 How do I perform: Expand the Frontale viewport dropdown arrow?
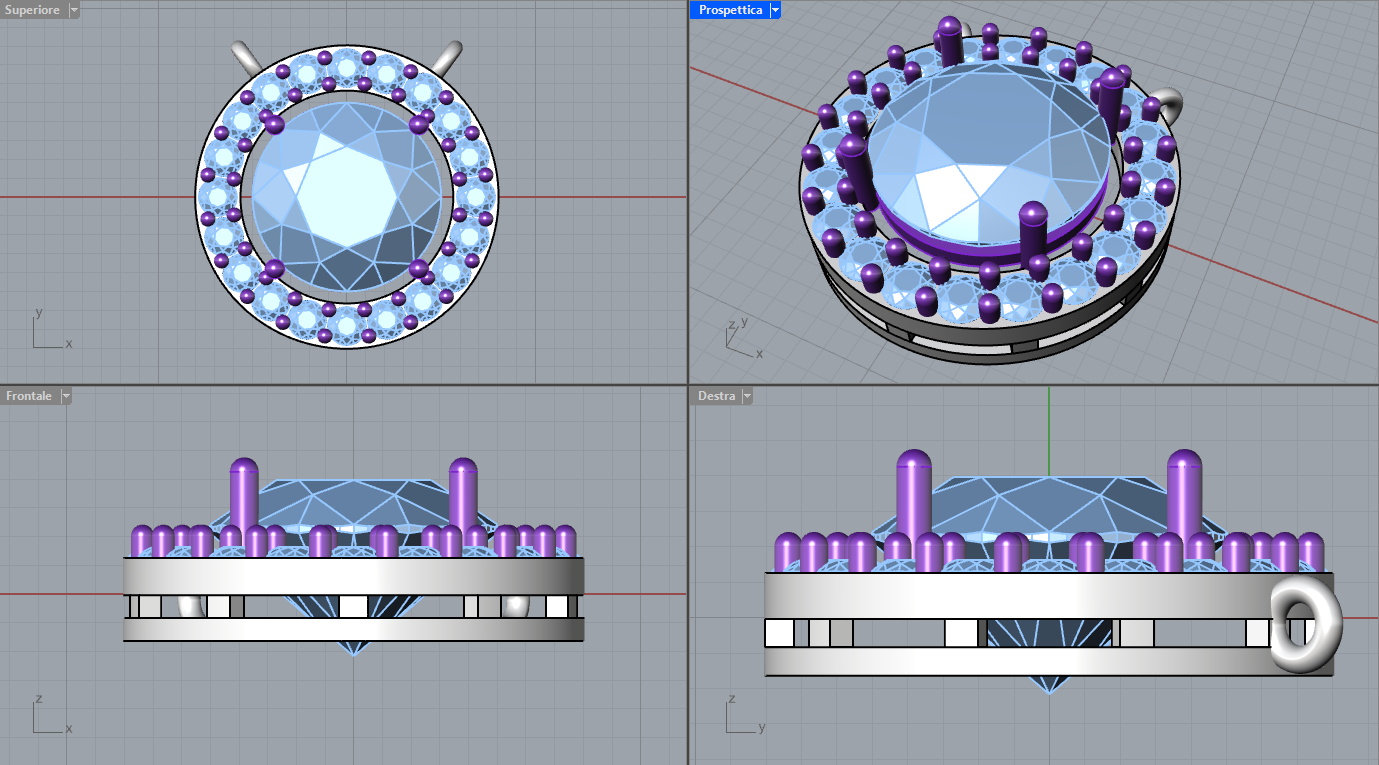(x=67, y=396)
